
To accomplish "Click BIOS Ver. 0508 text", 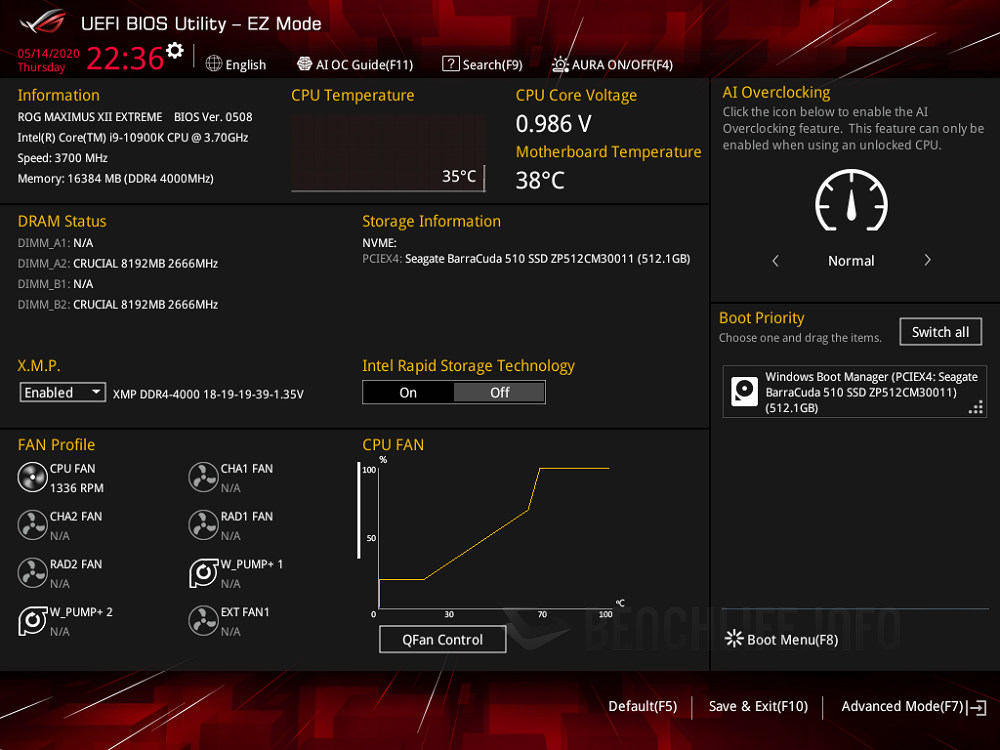I will [x=213, y=117].
